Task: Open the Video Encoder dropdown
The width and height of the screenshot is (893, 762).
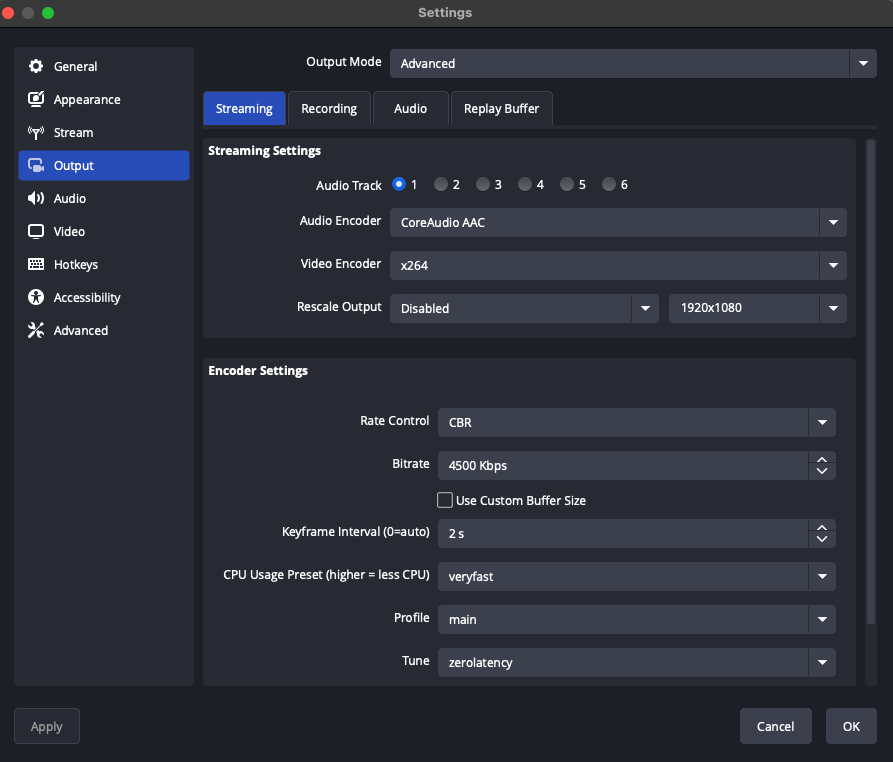Action: (x=832, y=265)
